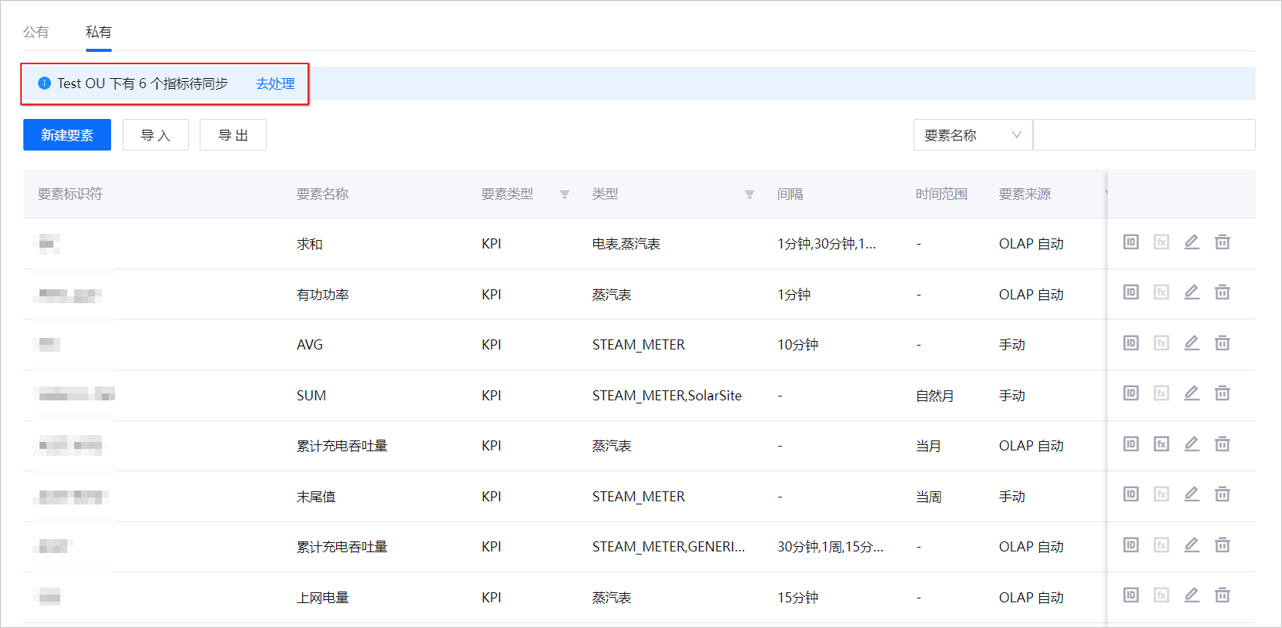Click the blue info icon in sync banner

pos(44,84)
